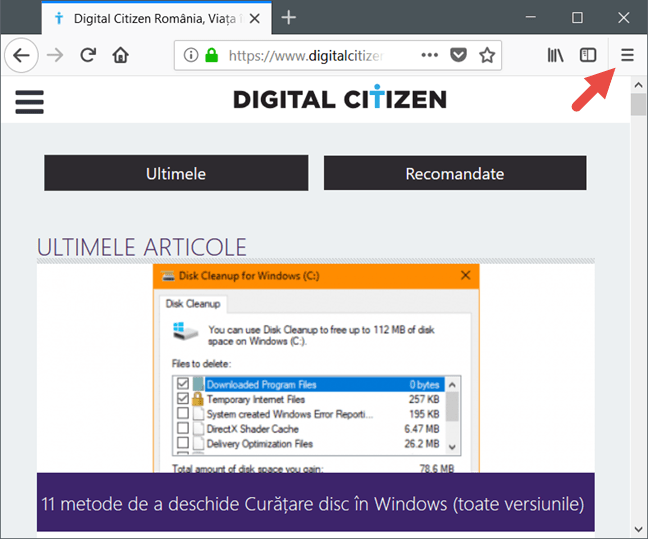Open the Firefox hamburger menu
Screen dimensions: 648x539
627,56
